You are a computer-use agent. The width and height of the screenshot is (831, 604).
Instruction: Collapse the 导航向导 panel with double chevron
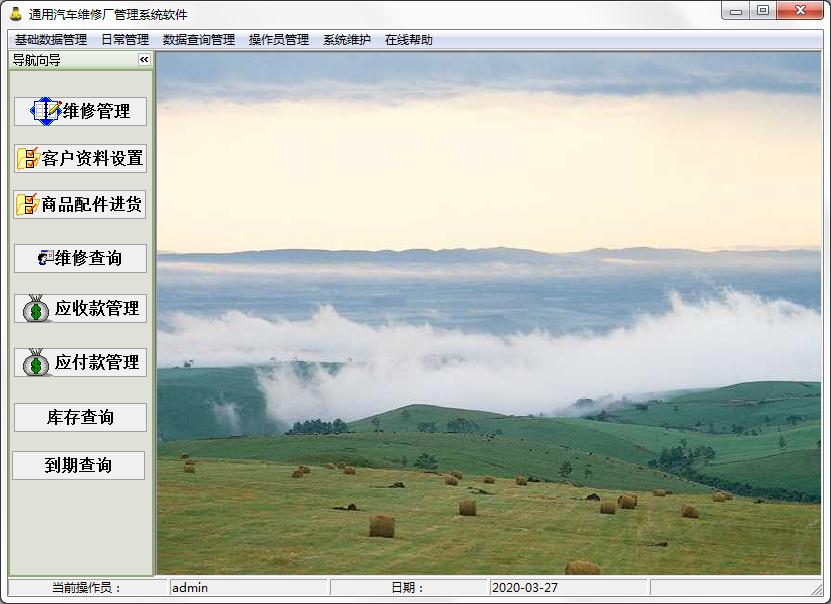click(144, 60)
